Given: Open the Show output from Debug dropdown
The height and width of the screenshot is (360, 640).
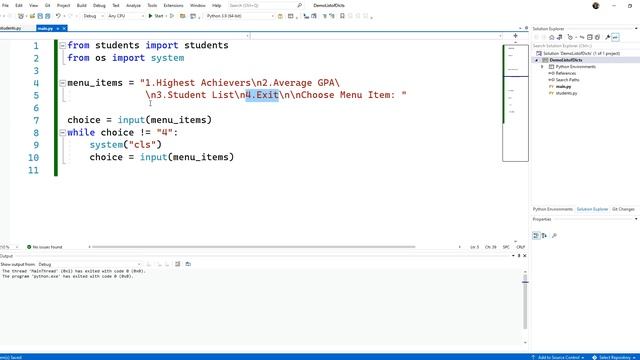Looking at the screenshot, I should (x=89, y=264).
